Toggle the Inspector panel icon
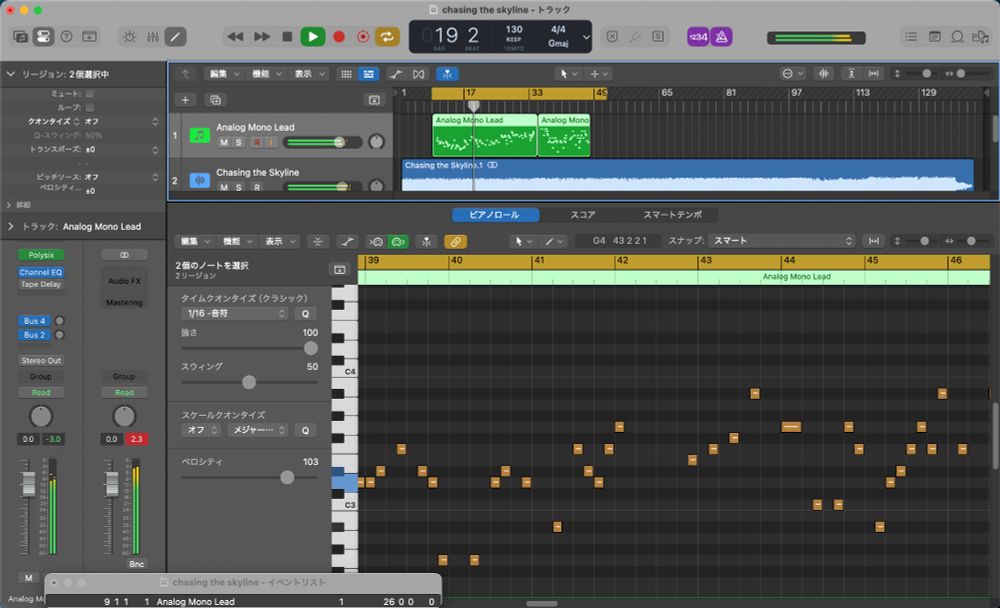Viewport: 1000px width, 608px height. pyautogui.click(x=43, y=37)
